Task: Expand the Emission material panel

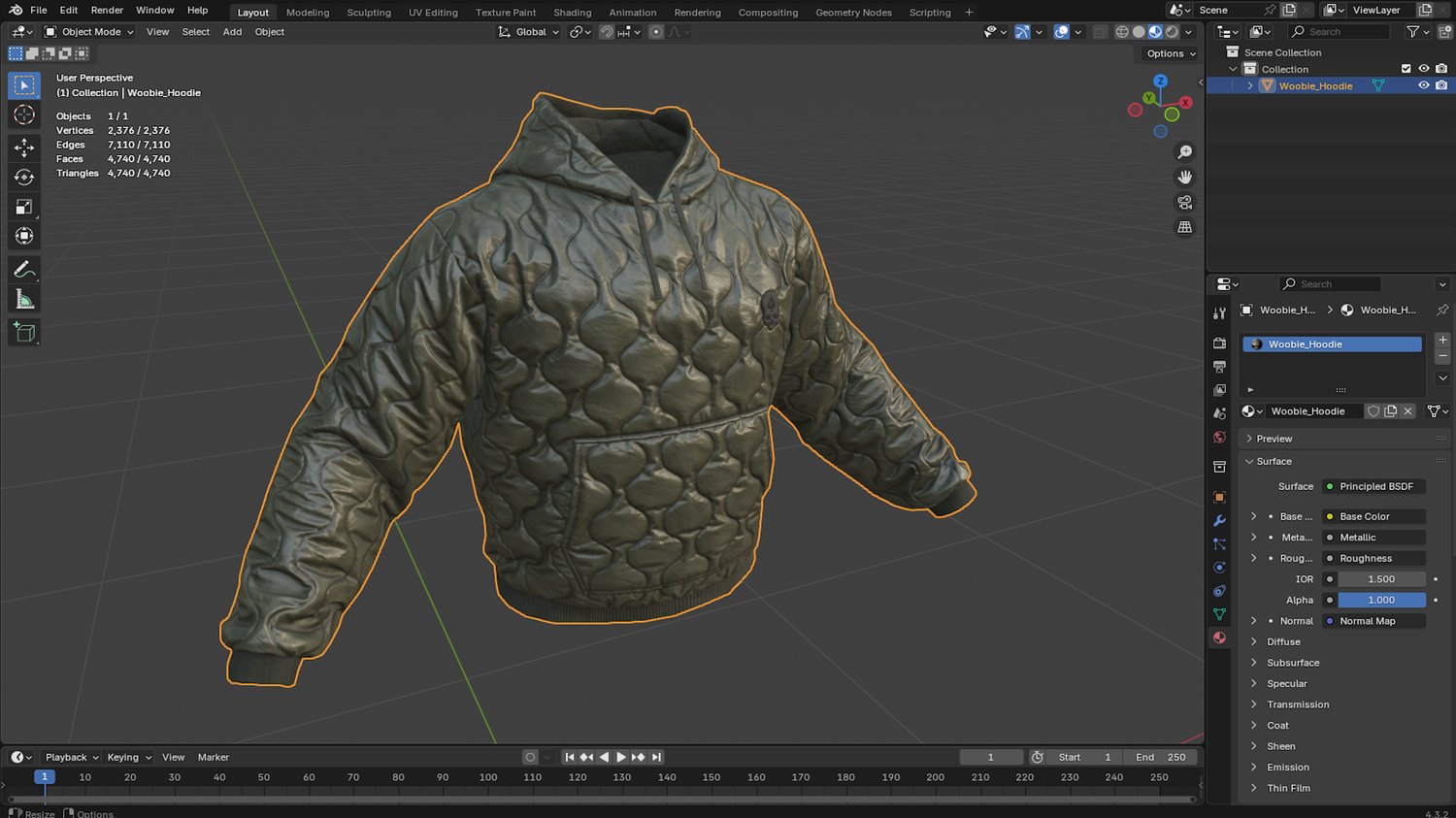Action: coord(1287,768)
